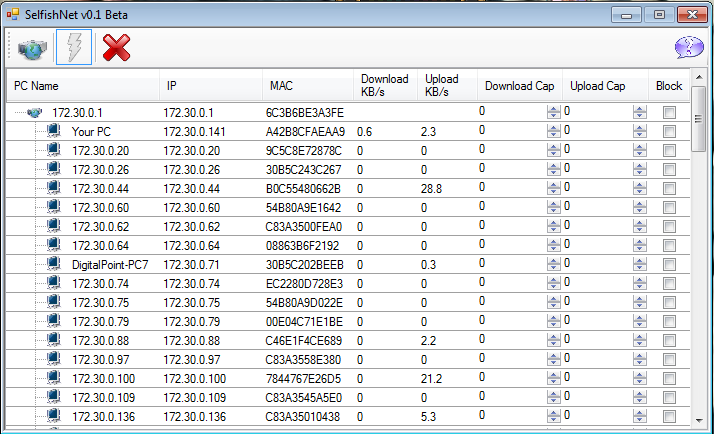Click IP cell 172.30.0.141
714x434 pixels.
[194, 132]
